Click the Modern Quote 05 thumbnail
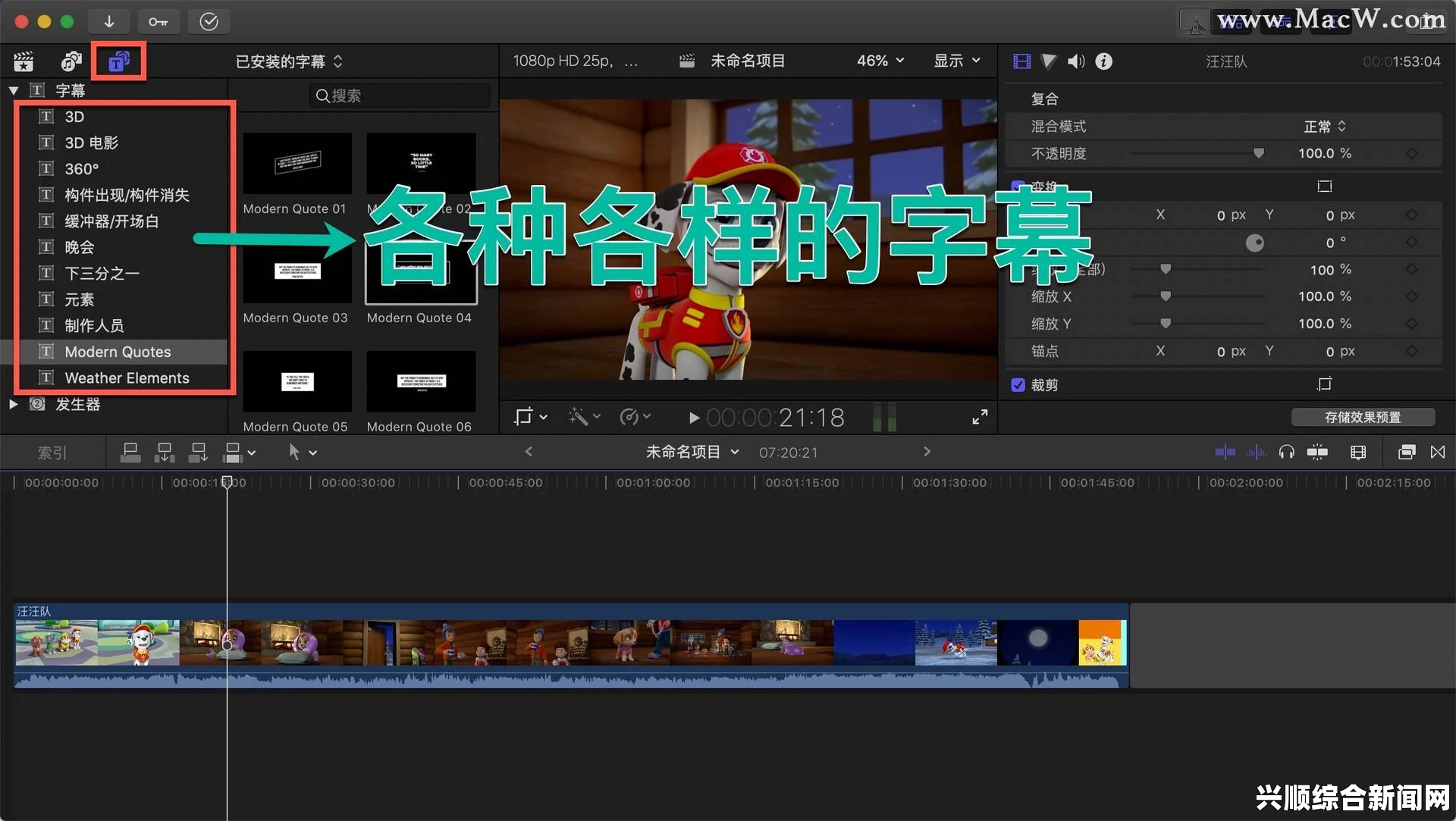Viewport: 1456px width, 821px height. (297, 381)
